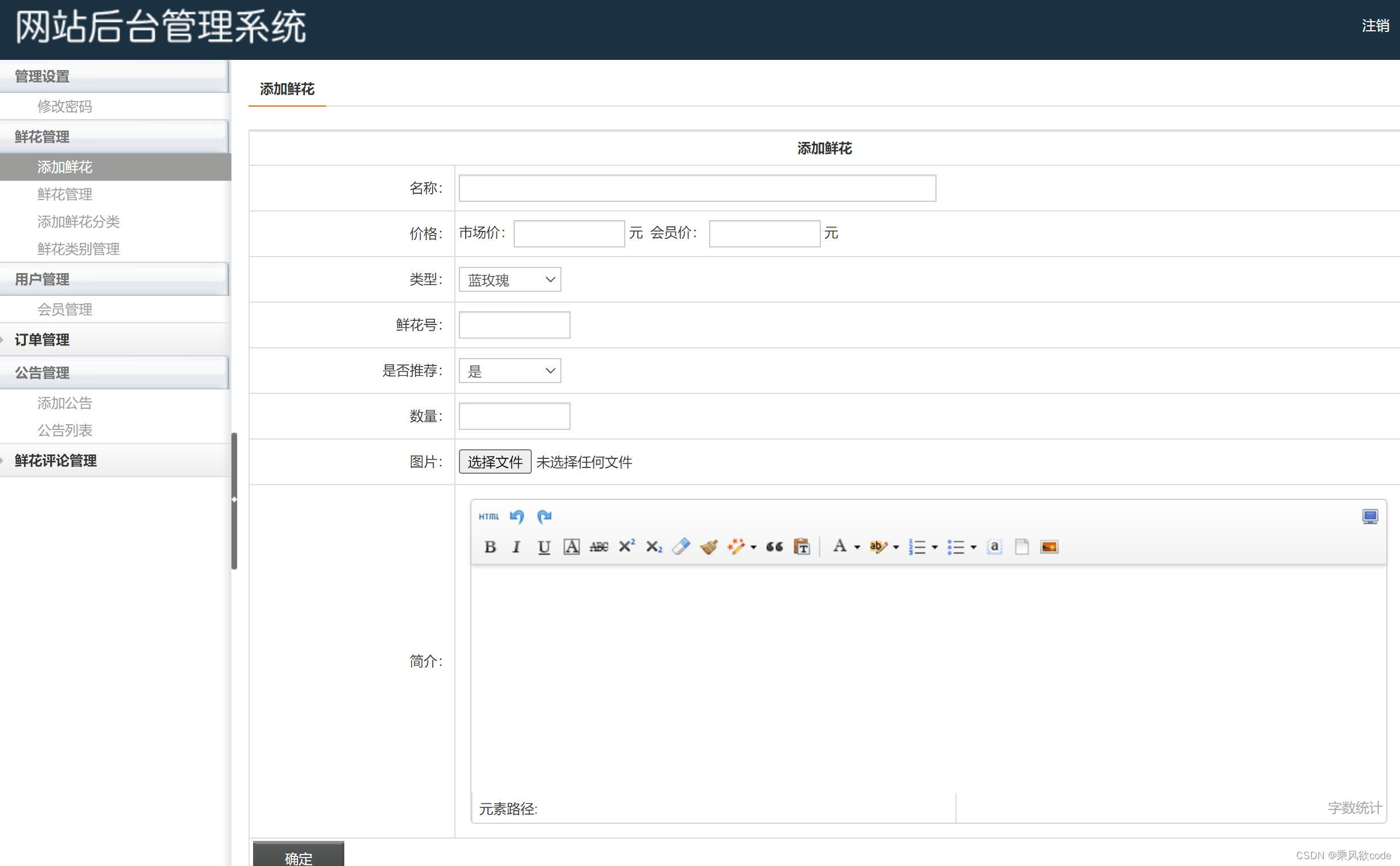This screenshot has height=866, width=1400.
Task: Apply superscript formatting
Action: pyautogui.click(x=626, y=546)
